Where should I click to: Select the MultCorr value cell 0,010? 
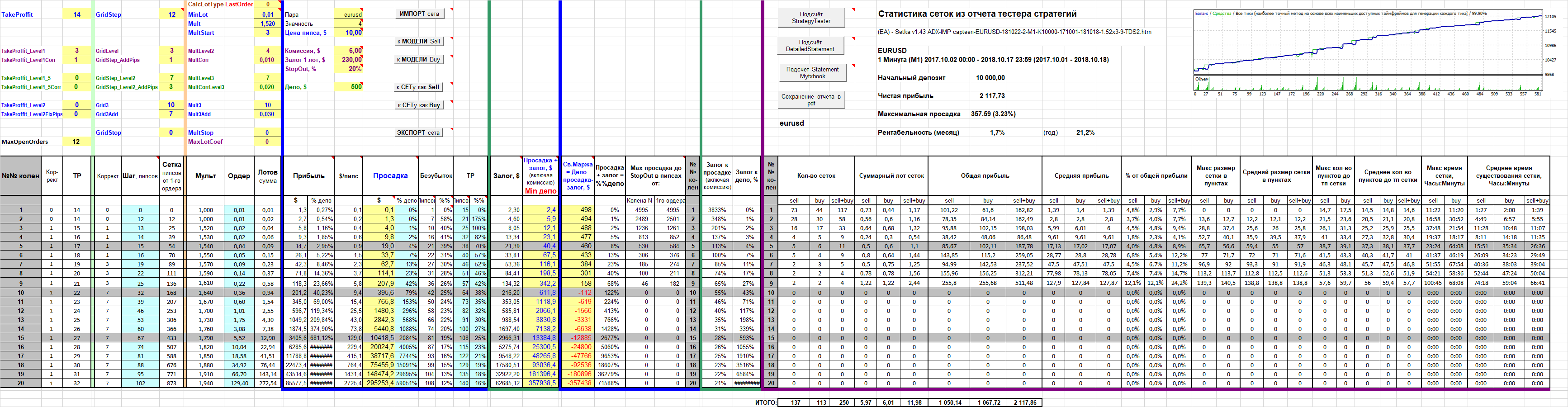coord(267,60)
